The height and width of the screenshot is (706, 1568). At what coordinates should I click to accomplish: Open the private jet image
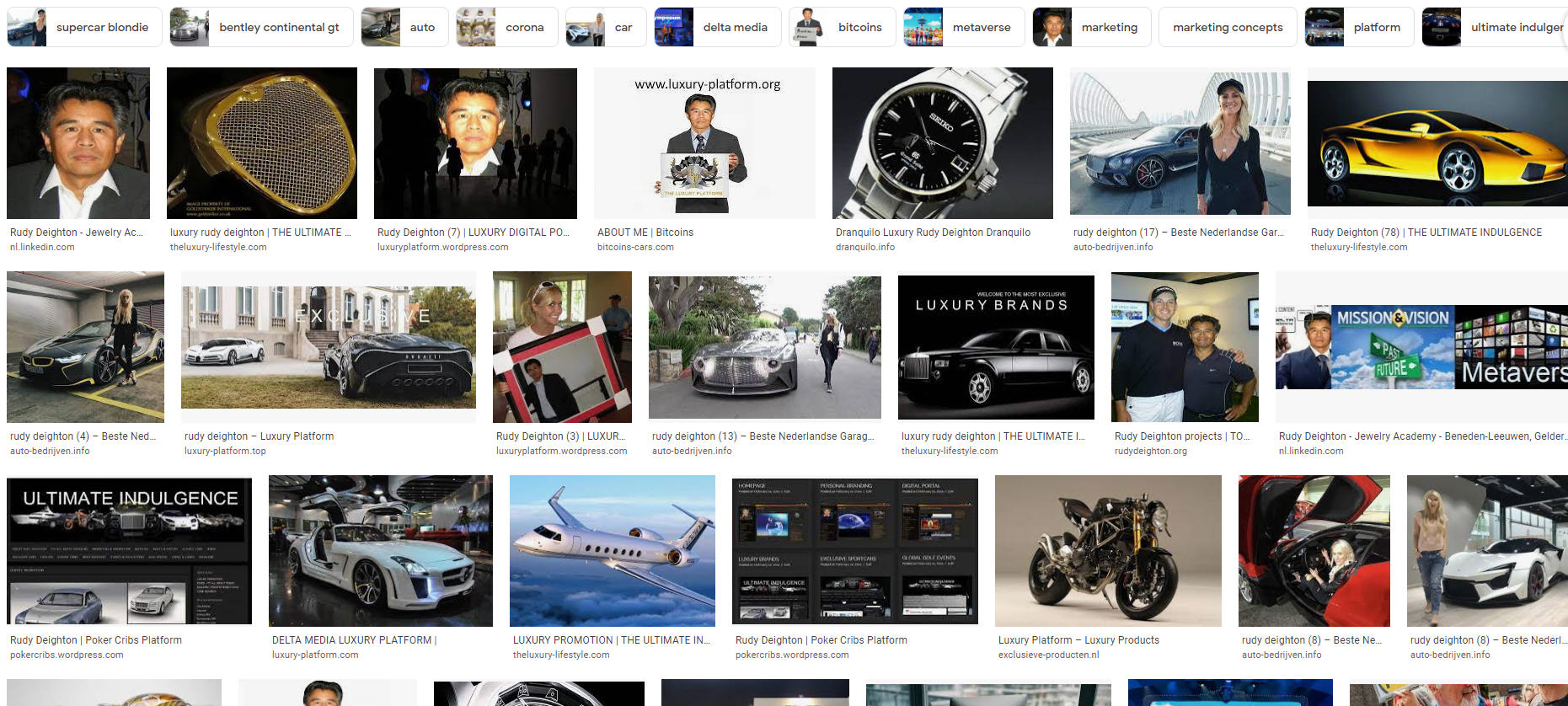click(613, 551)
